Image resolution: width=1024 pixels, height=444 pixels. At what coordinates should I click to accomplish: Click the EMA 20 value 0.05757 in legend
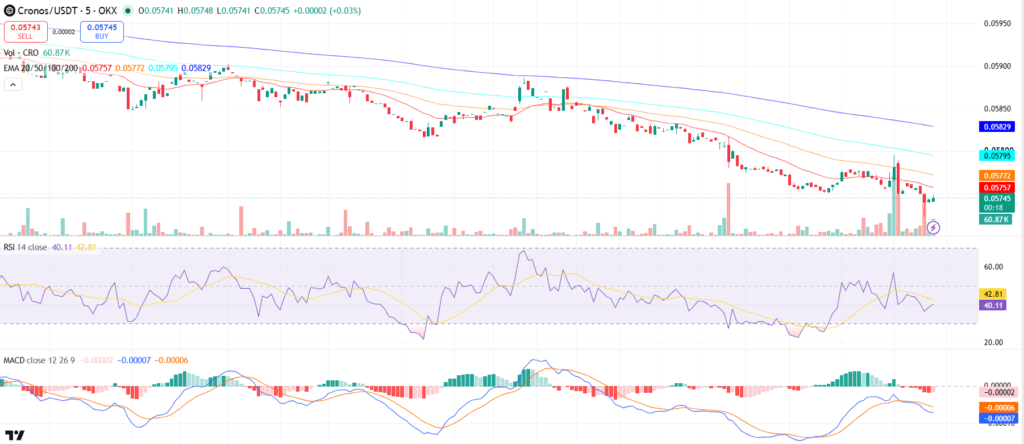[x=98, y=68]
